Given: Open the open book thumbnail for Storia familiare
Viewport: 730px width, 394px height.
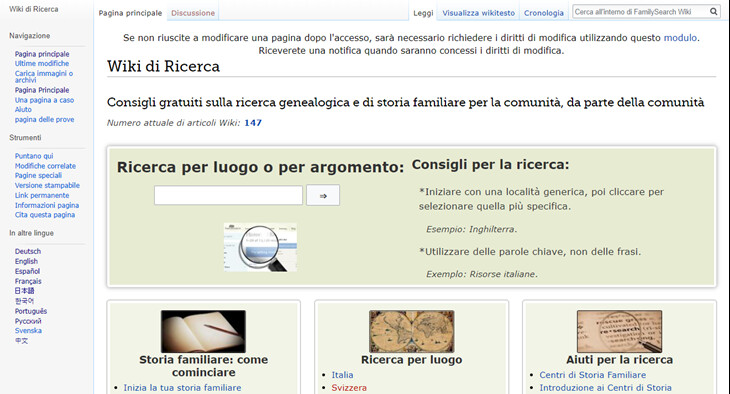Looking at the screenshot, I should pos(203,331).
